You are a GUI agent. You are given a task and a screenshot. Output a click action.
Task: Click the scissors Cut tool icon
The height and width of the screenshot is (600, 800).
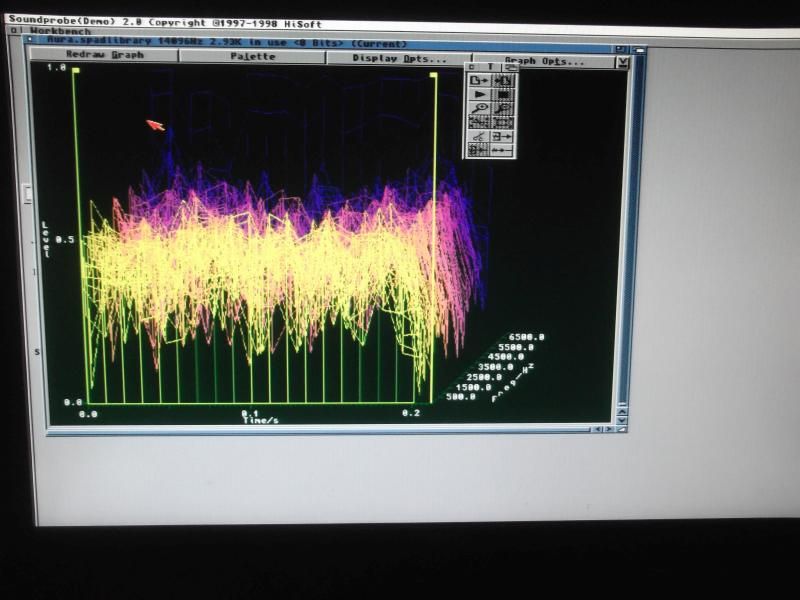(x=478, y=136)
